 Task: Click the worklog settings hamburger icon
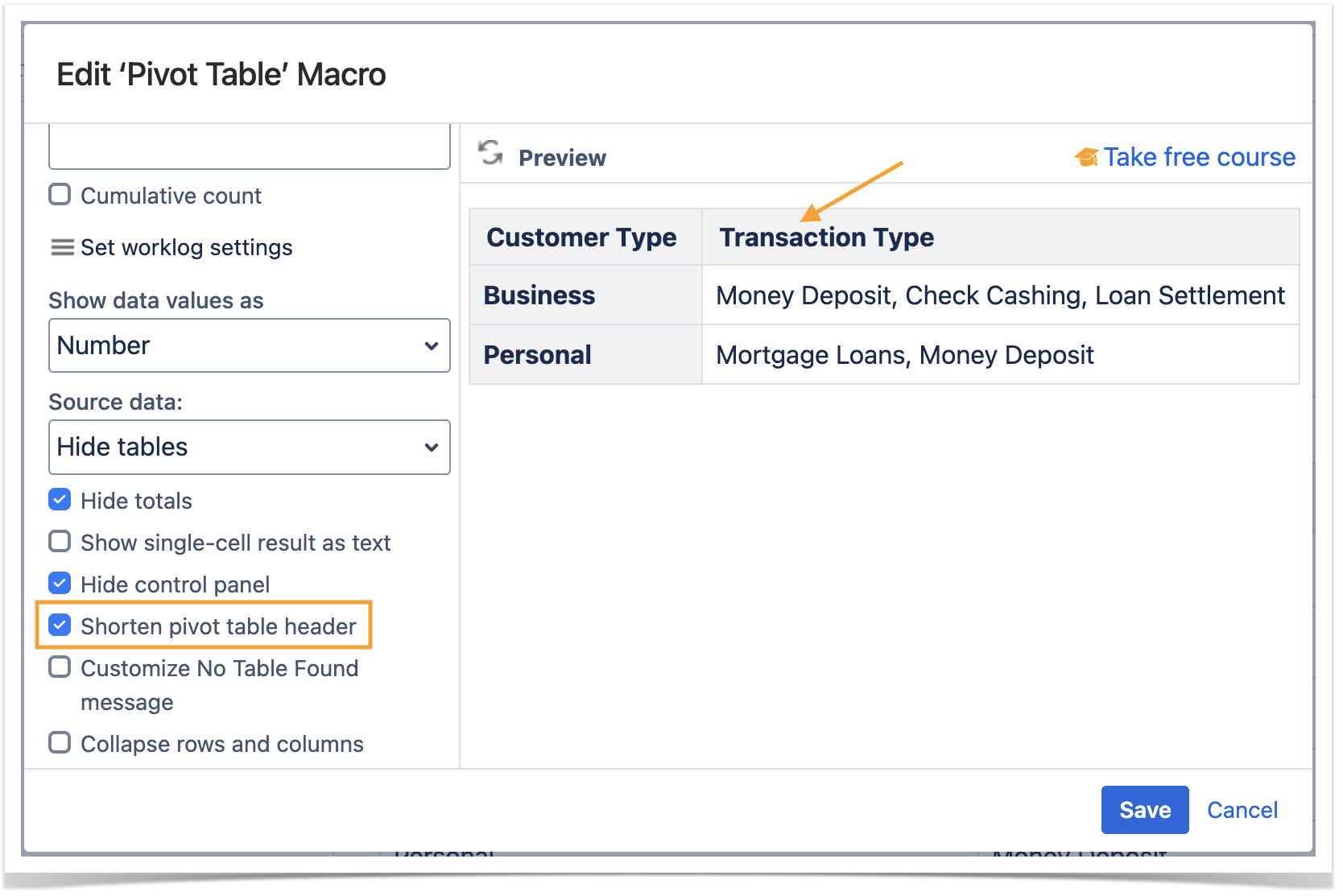62,247
